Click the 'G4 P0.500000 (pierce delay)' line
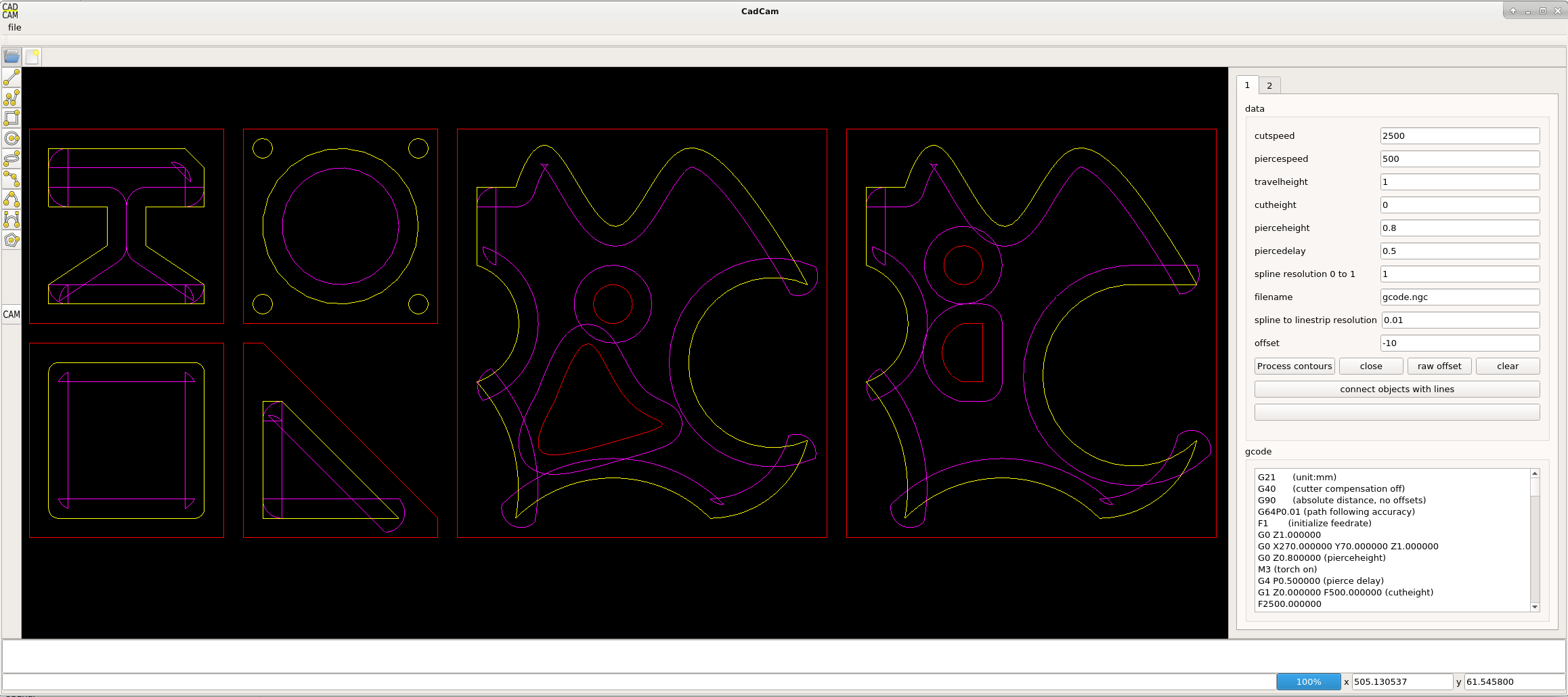This screenshot has height=697, width=1568. pyautogui.click(x=1320, y=580)
